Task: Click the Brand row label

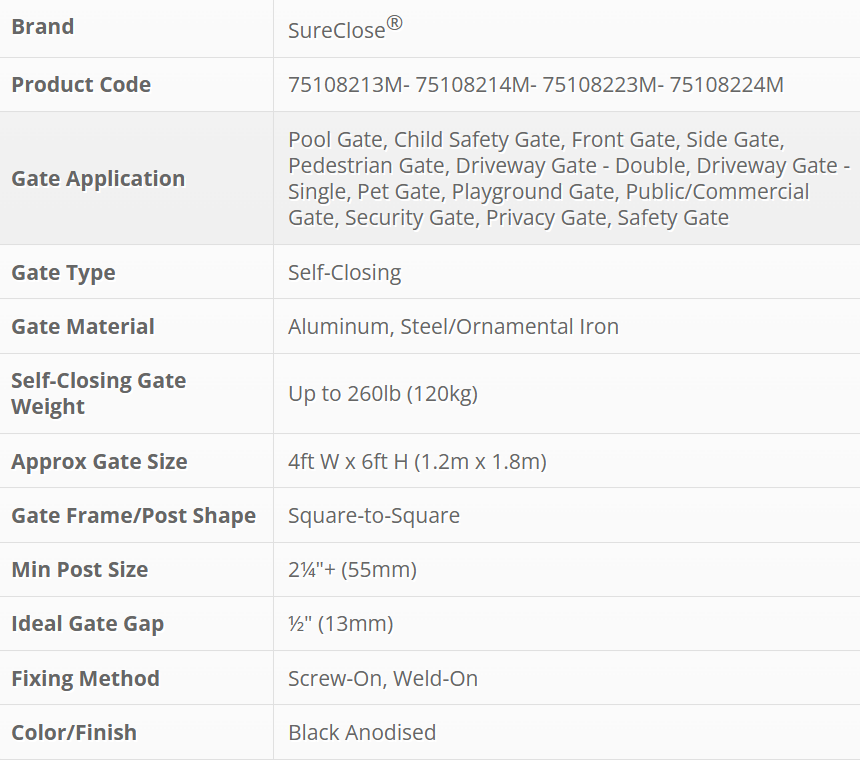Action: [x=43, y=27]
